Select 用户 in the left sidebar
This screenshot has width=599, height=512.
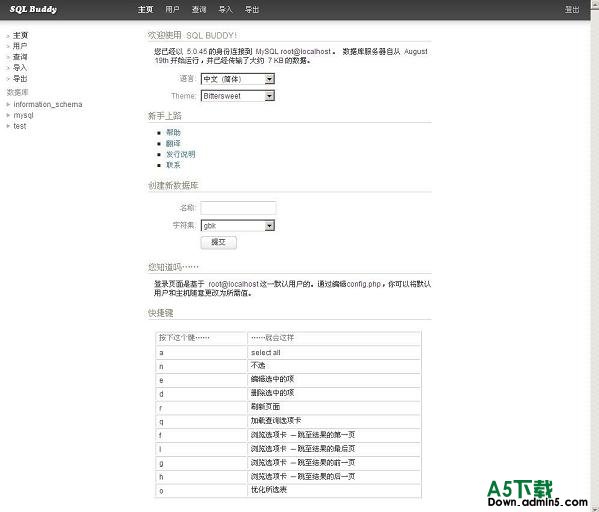[x=20, y=46]
